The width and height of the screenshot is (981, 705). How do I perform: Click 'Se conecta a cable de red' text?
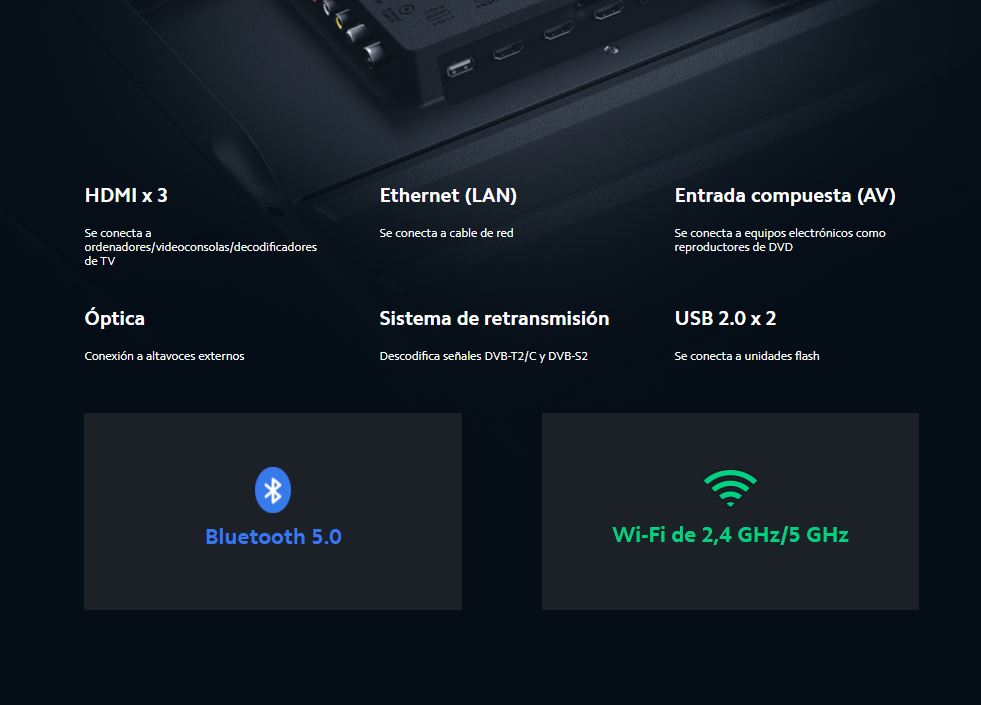446,233
